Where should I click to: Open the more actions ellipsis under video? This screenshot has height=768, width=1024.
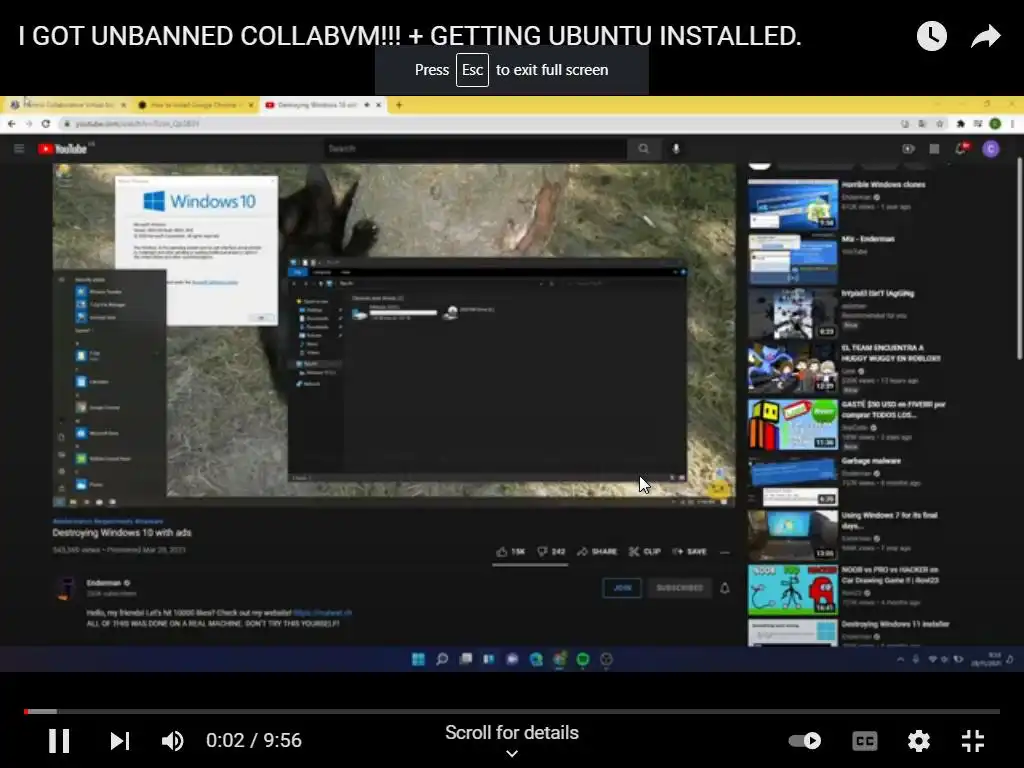[x=725, y=552]
